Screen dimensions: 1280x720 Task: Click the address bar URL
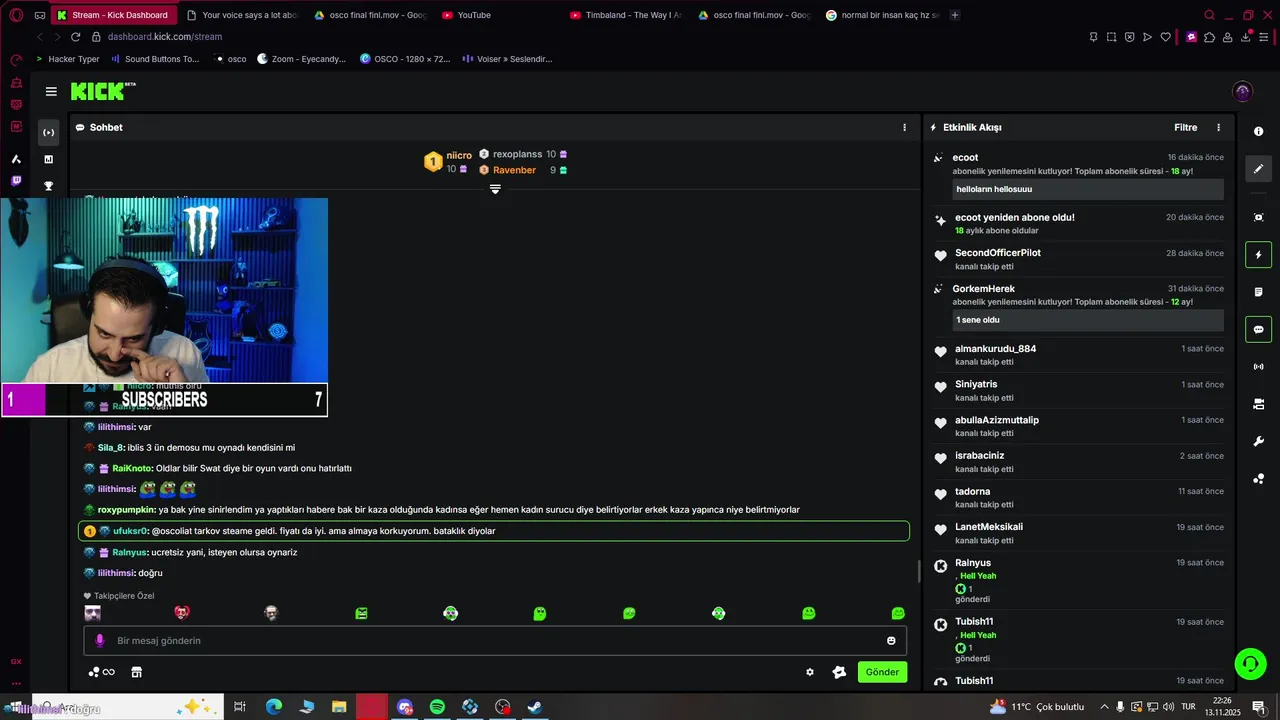165,37
